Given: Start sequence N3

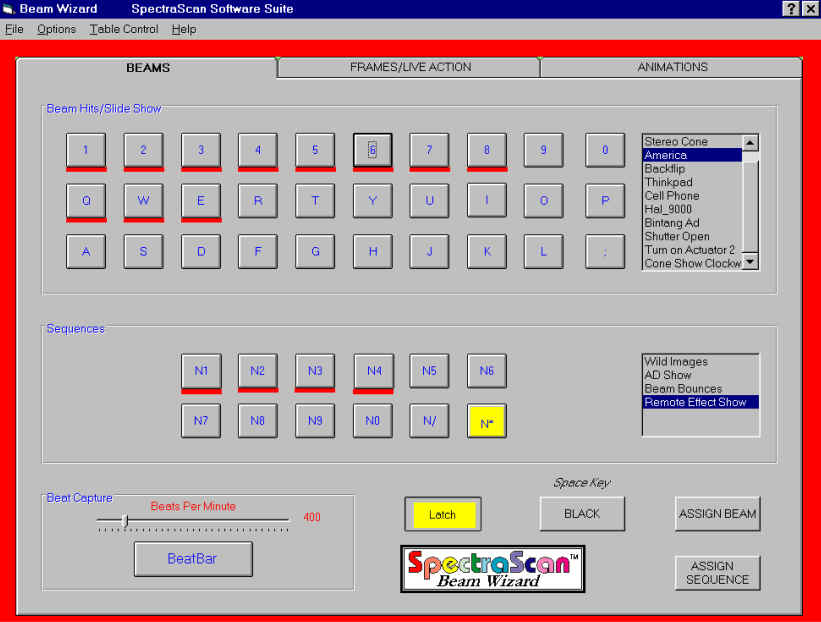Looking at the screenshot, I should pyautogui.click(x=315, y=371).
